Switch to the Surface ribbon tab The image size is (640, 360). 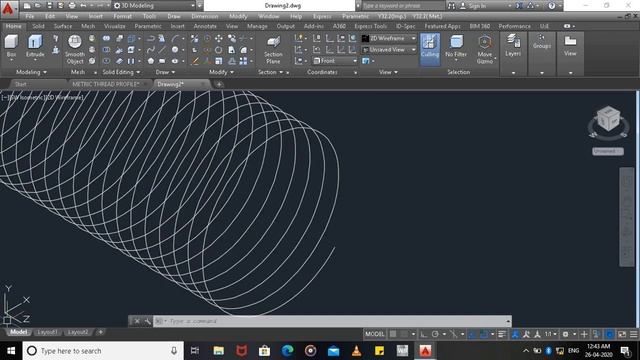coord(63,26)
